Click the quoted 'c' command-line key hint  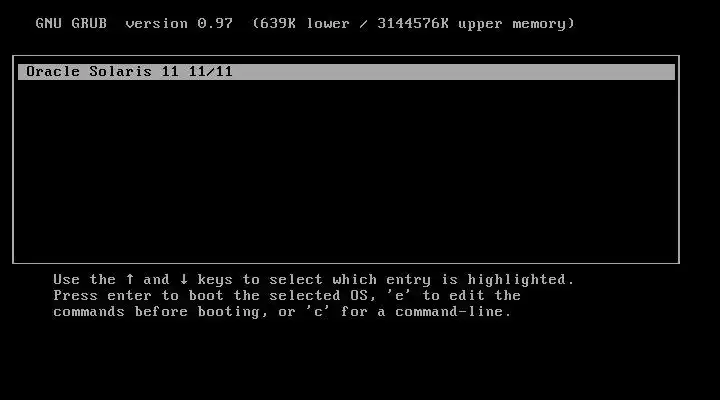(318, 311)
